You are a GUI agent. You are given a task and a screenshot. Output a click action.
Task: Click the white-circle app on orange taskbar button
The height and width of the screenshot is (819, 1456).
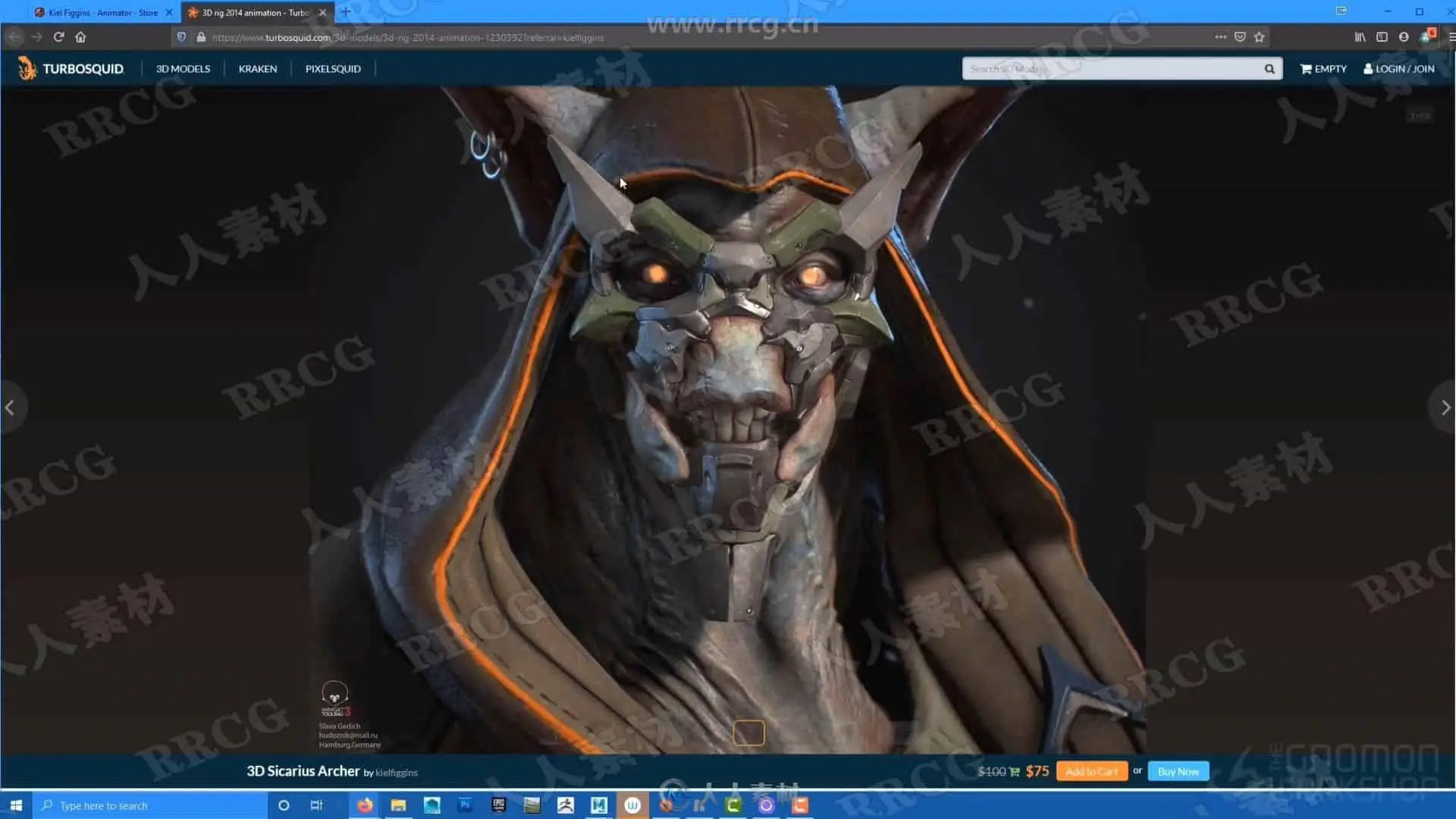click(x=632, y=805)
